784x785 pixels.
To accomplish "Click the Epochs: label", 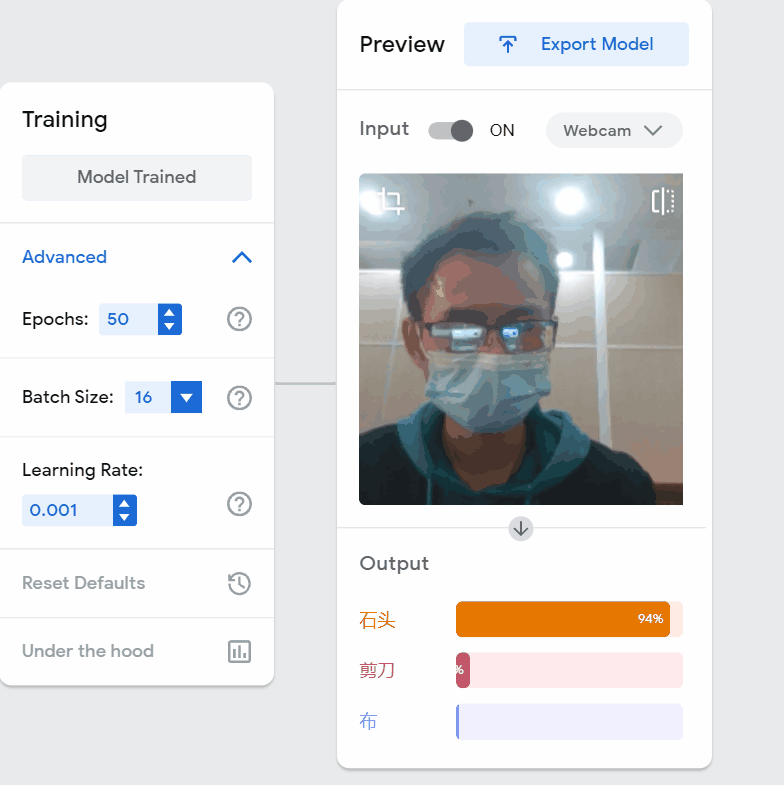I will 55,319.
